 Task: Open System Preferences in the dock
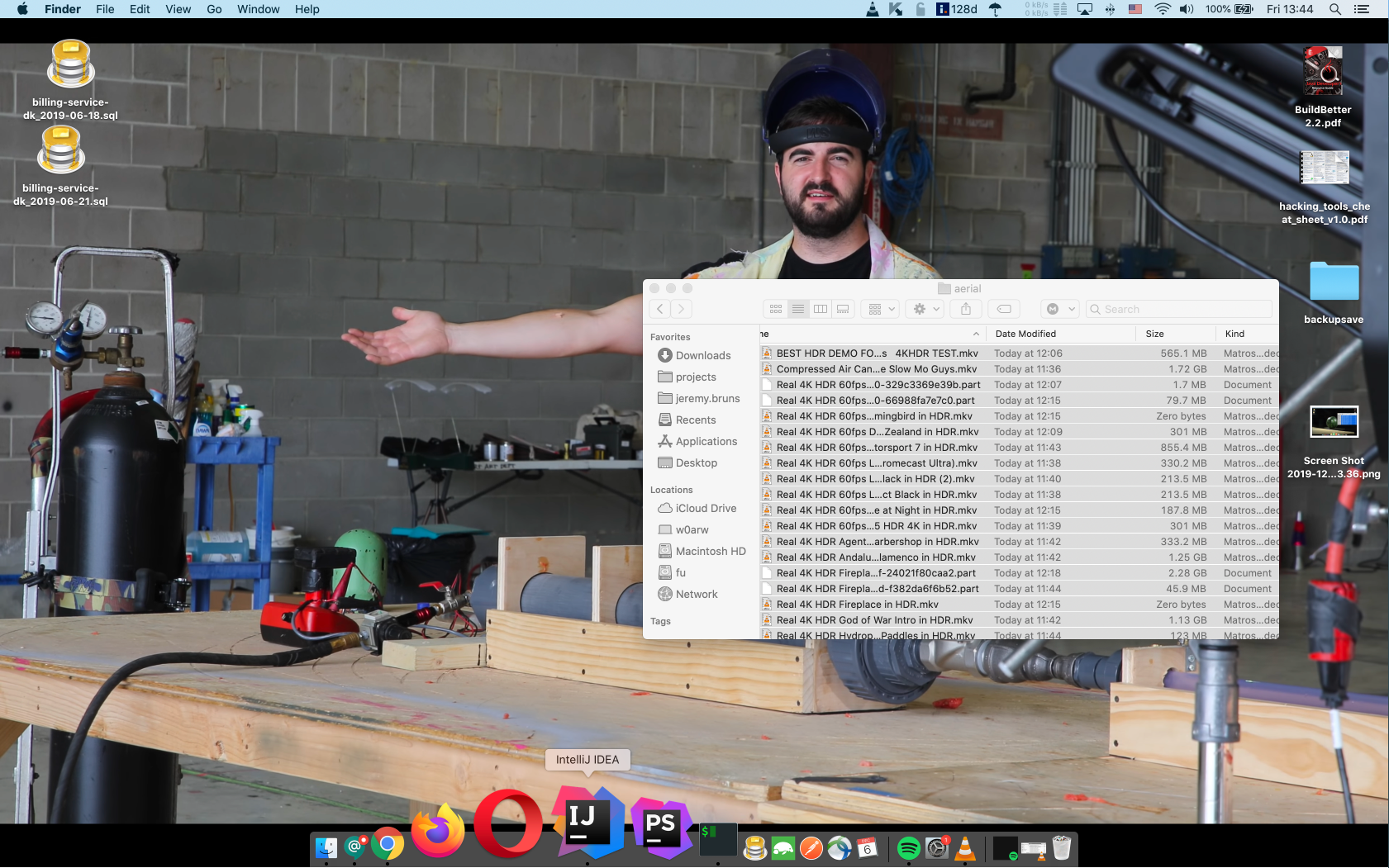(937, 848)
